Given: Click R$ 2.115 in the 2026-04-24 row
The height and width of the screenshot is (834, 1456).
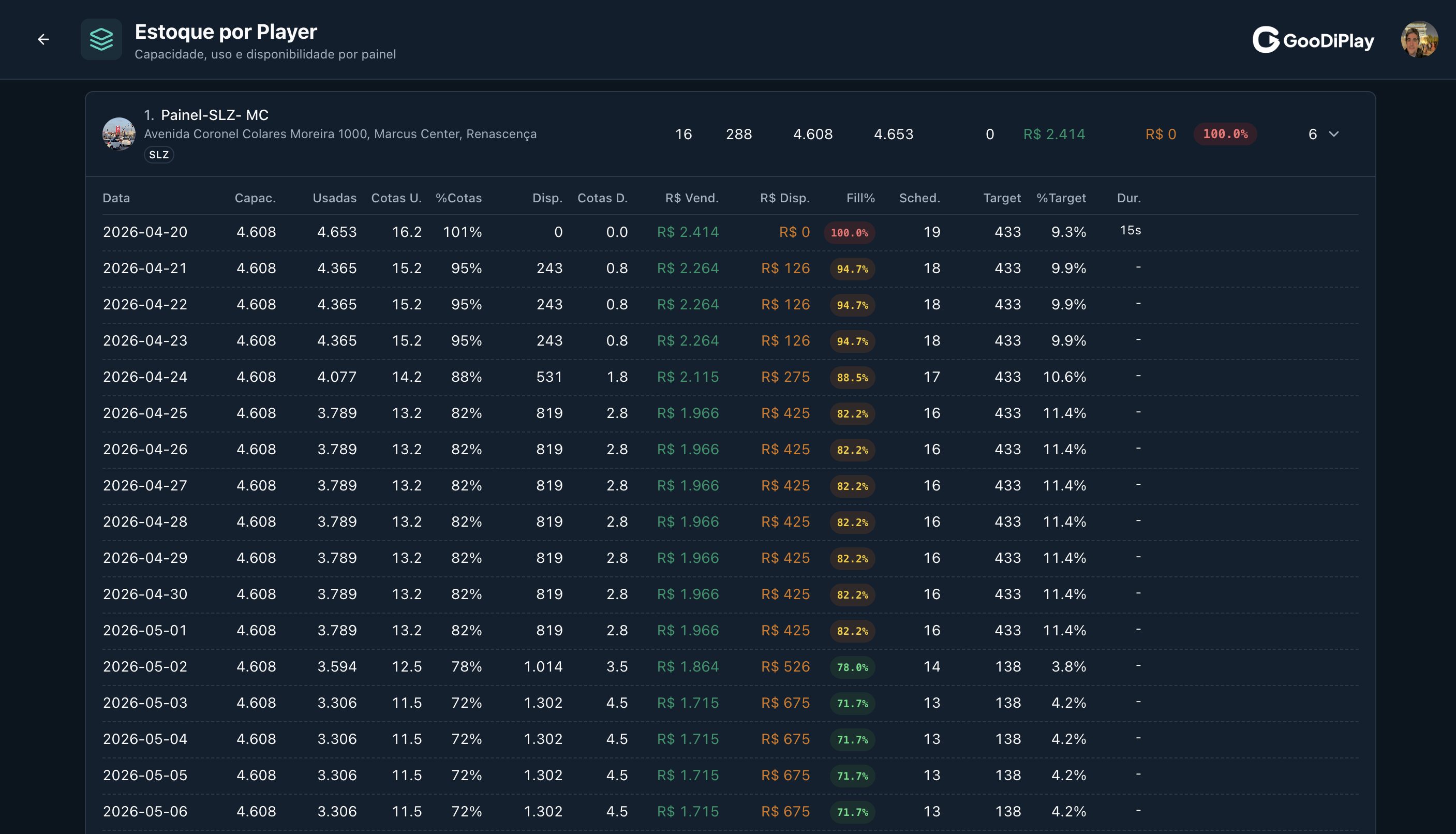Looking at the screenshot, I should coord(688,377).
